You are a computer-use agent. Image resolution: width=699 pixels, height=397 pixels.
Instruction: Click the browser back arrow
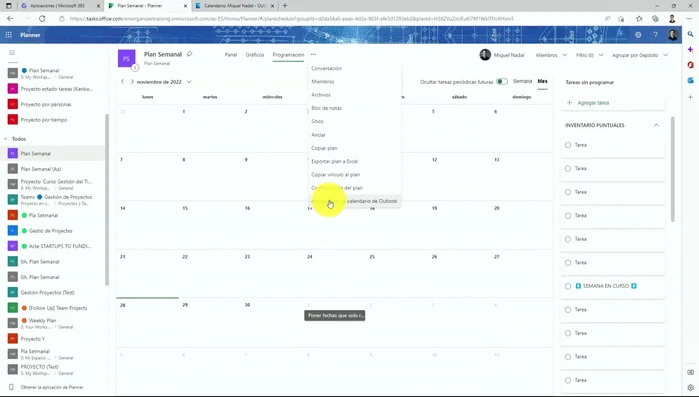pos(10,19)
